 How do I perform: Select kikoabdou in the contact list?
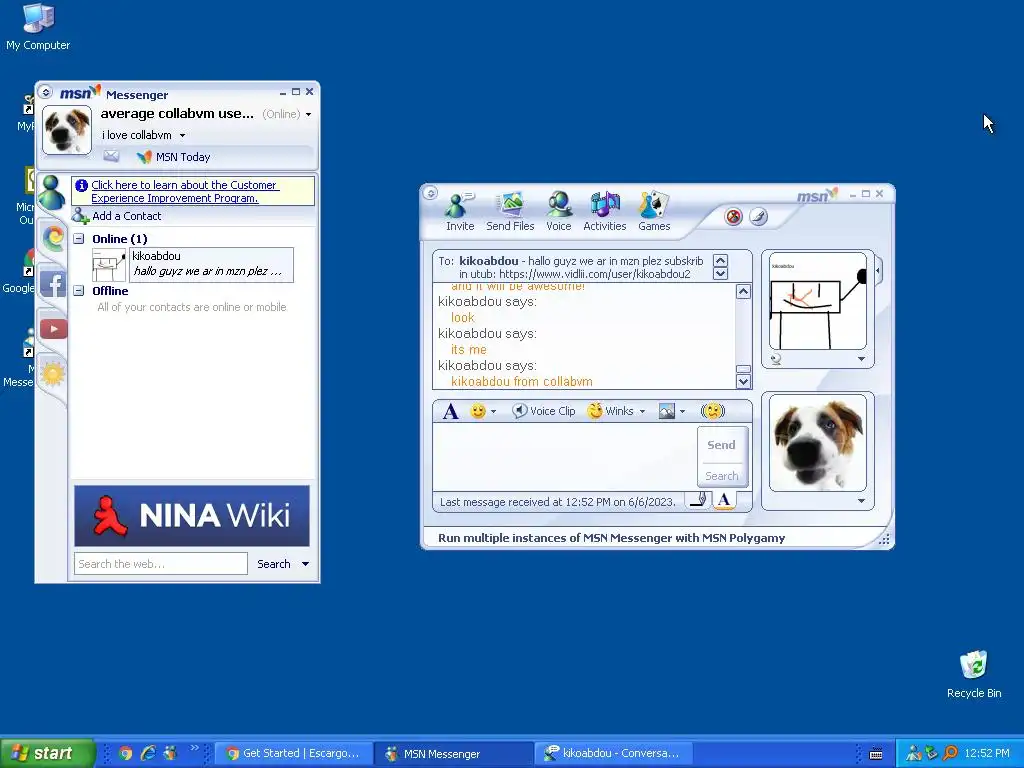point(212,264)
